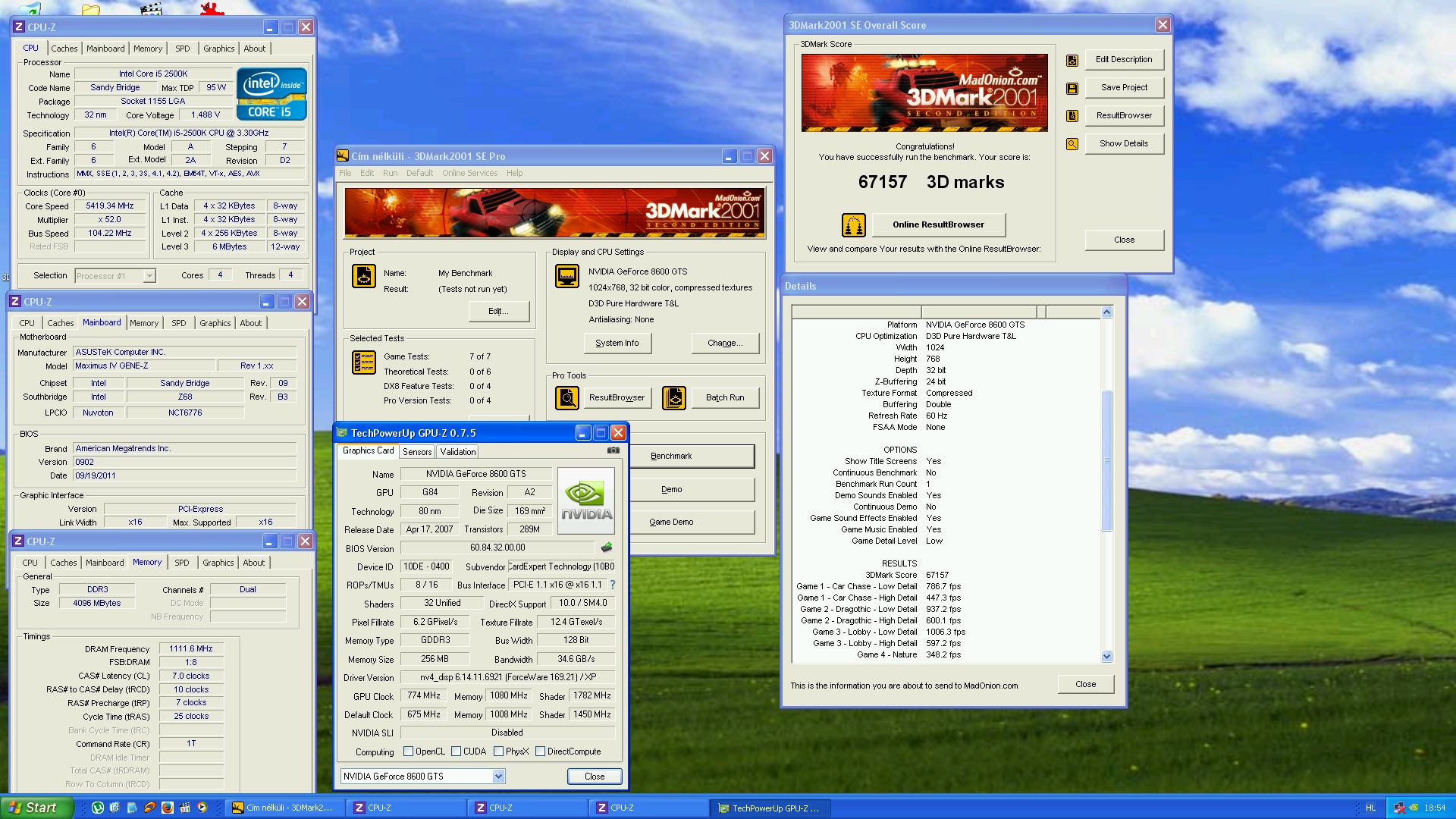Switch to Validation tab in GPU-Z
Screen dimensions: 1456x819
[x=458, y=452]
